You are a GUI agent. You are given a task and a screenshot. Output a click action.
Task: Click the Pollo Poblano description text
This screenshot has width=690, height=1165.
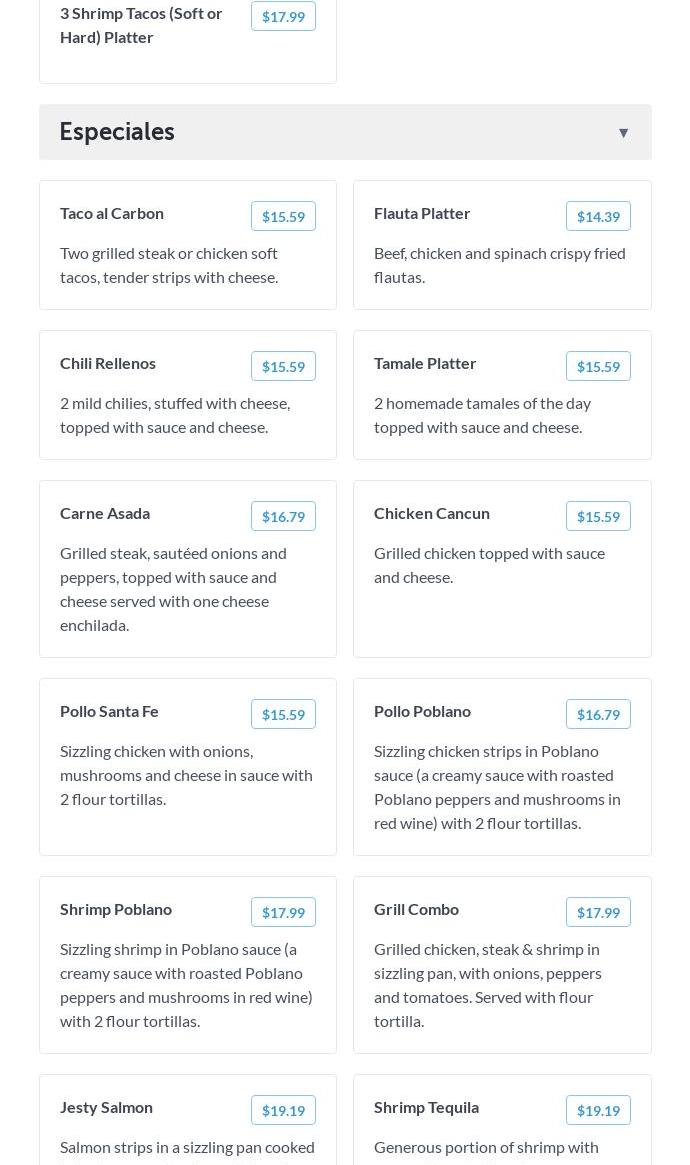497,787
